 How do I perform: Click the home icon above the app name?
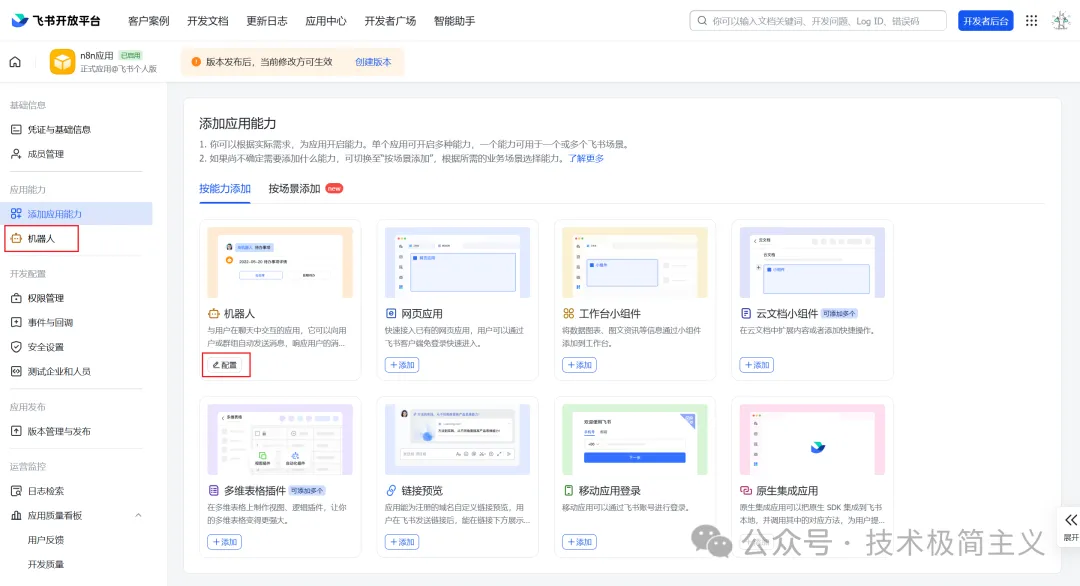tap(14, 61)
